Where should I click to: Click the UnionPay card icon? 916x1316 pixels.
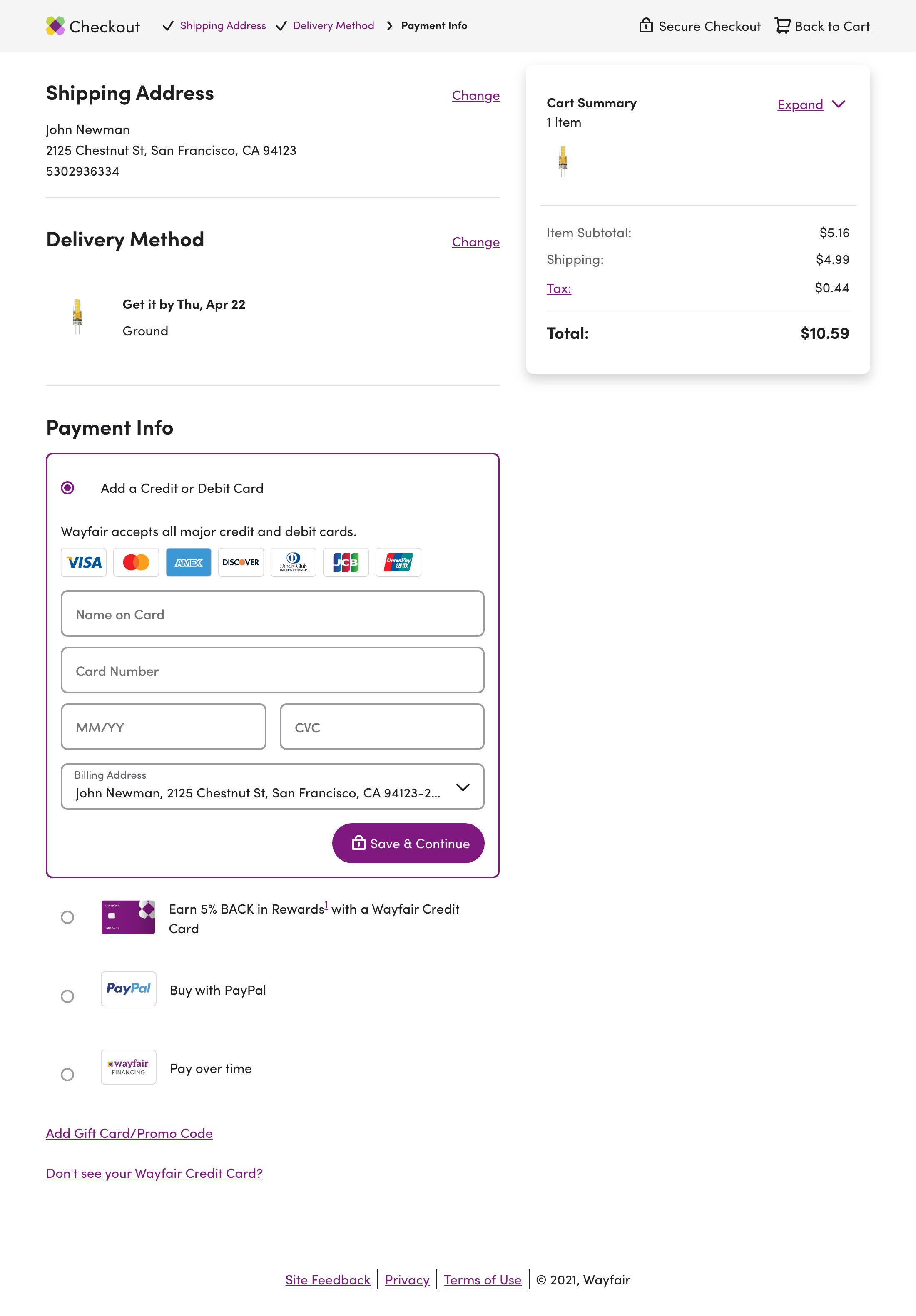pos(398,562)
